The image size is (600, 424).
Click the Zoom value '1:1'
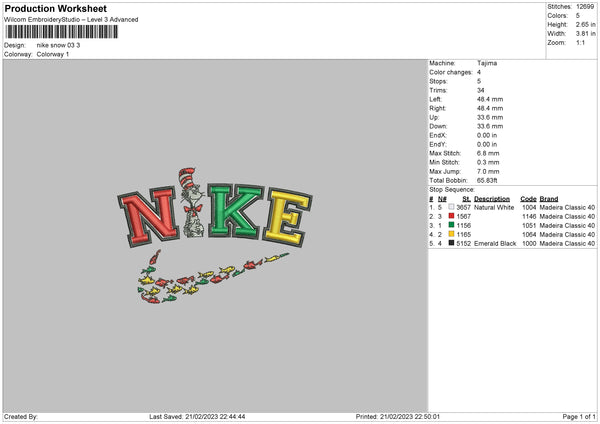coord(580,42)
